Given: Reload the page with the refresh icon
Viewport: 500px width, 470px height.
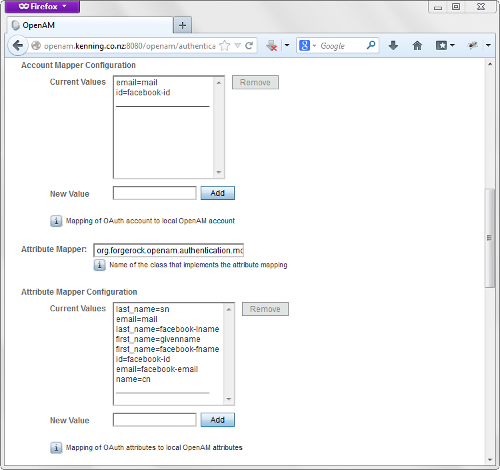Looking at the screenshot, I should (249, 45).
